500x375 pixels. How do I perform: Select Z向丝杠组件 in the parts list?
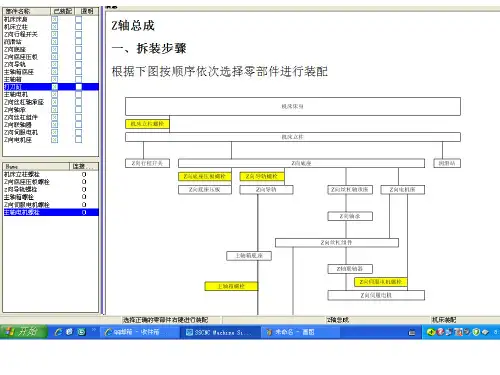[x=21, y=117]
